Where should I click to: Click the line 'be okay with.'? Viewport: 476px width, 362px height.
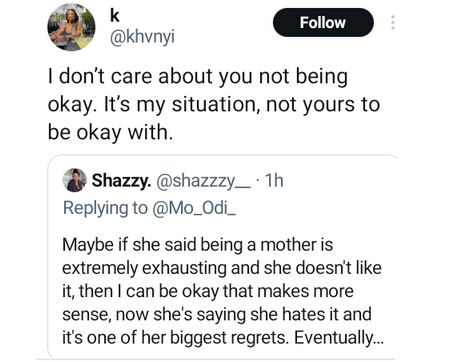(x=111, y=132)
